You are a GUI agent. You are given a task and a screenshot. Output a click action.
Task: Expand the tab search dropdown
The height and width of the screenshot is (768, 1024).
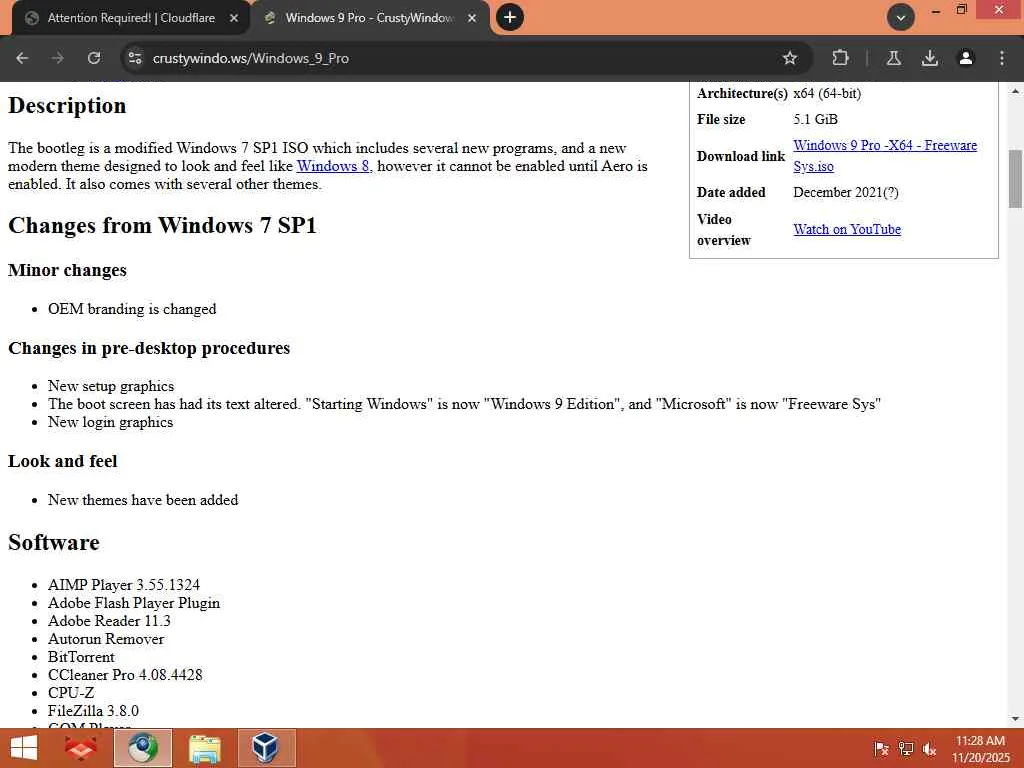[x=901, y=17]
